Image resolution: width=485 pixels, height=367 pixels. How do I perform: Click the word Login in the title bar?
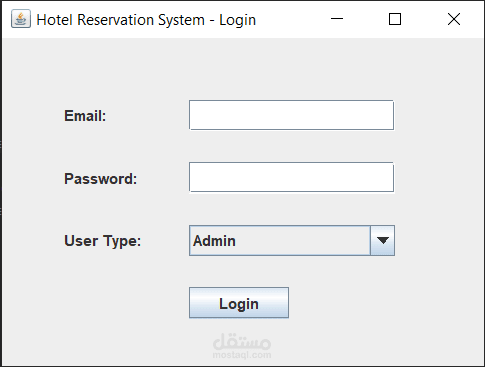click(x=237, y=20)
